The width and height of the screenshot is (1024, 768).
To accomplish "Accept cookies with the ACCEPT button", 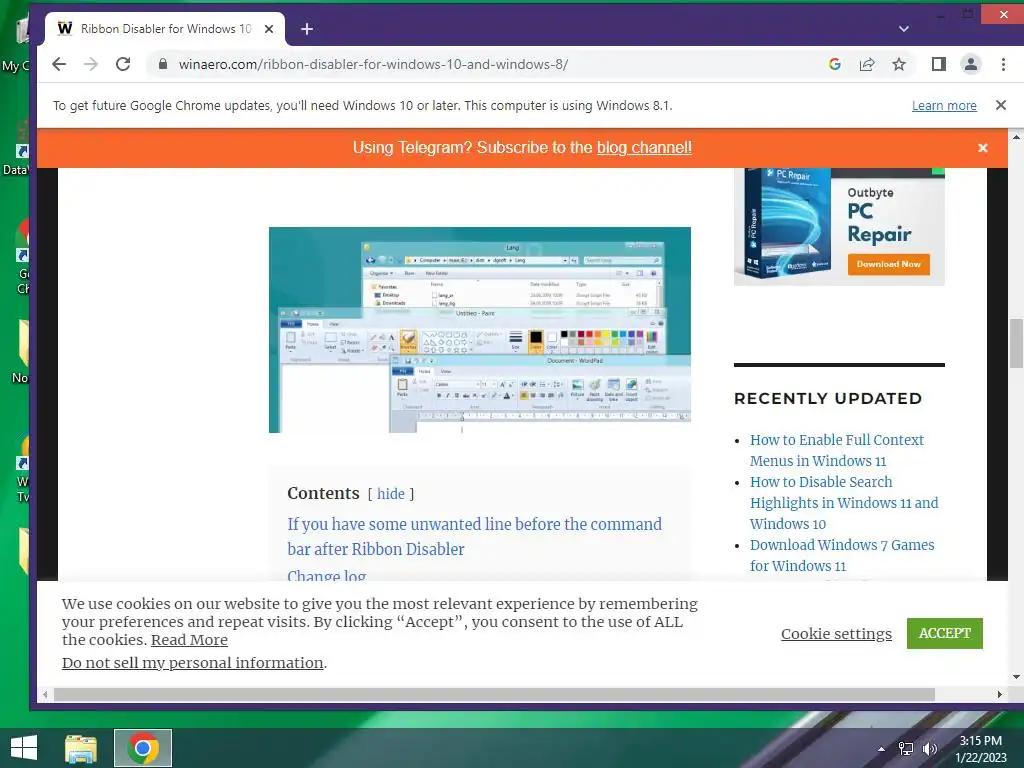I will click(944, 633).
